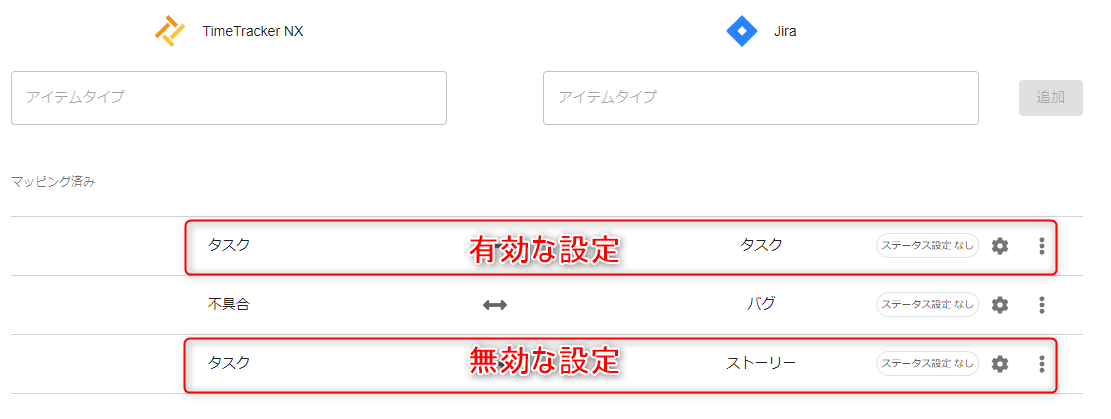Click the Jira logo icon
Viewport: 1111px width, 419px height.
(742, 31)
